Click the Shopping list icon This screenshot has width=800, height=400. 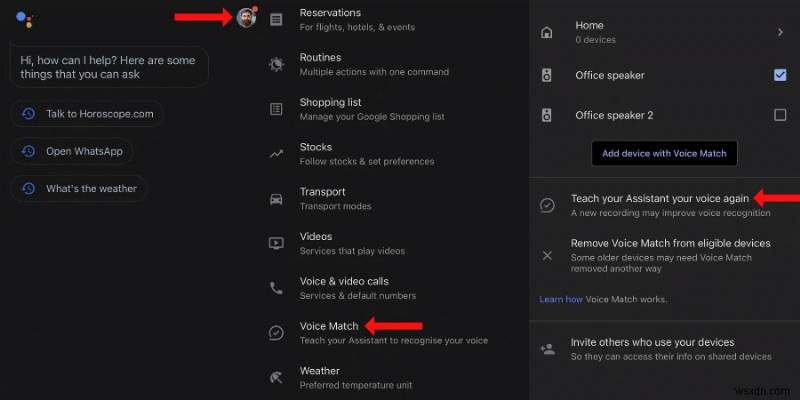[276, 108]
